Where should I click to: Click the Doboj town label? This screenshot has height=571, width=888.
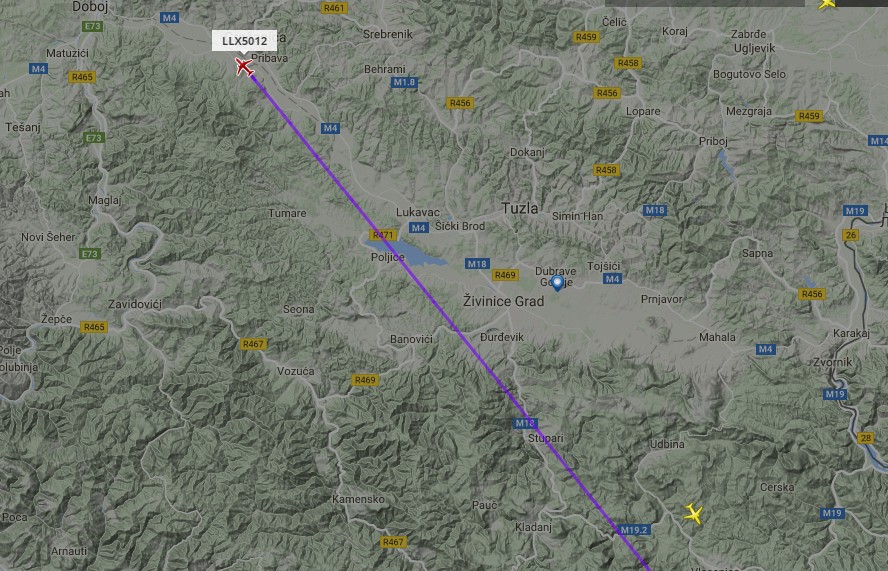pos(90,7)
